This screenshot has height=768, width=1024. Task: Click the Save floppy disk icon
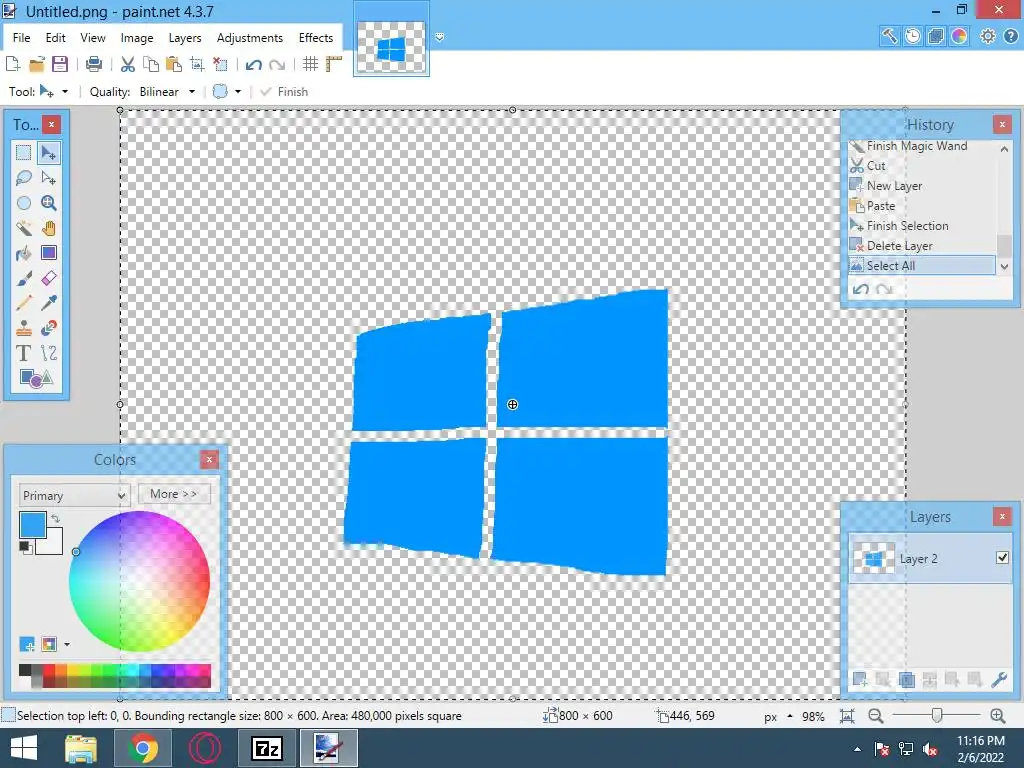pos(60,64)
